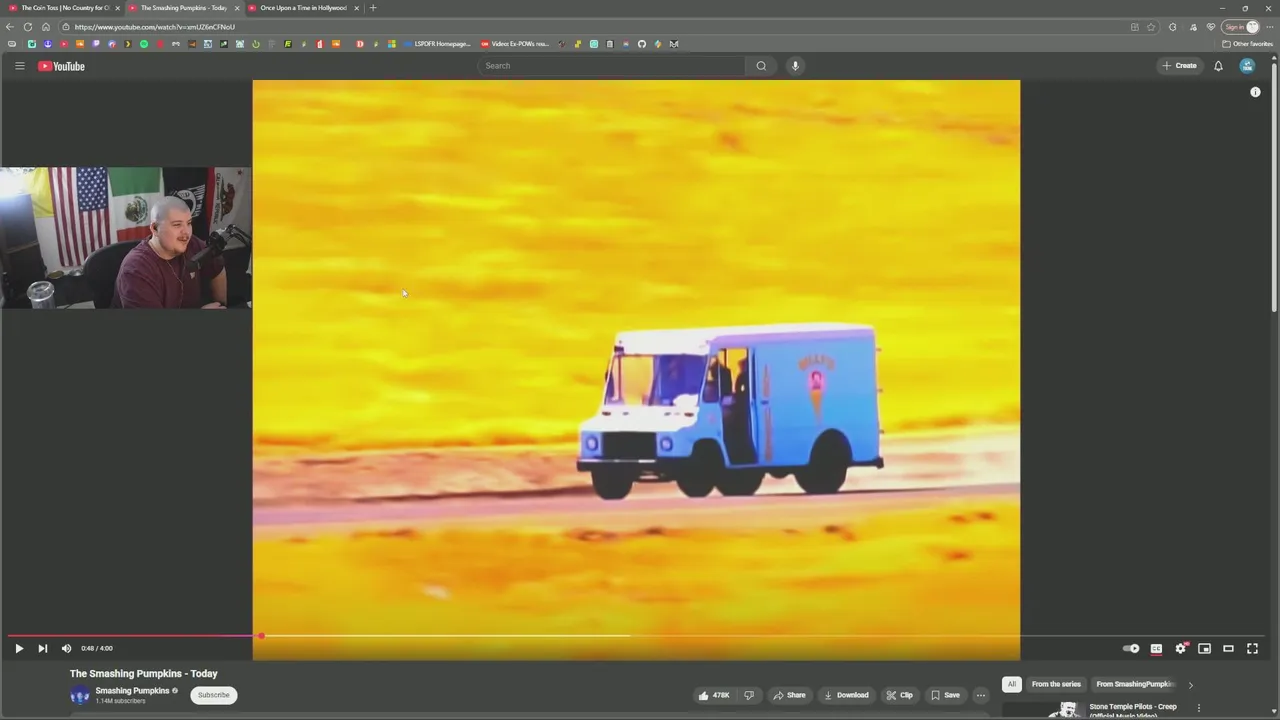Switch to theater mode
Image resolution: width=1280 pixels, height=720 pixels.
(x=1228, y=648)
